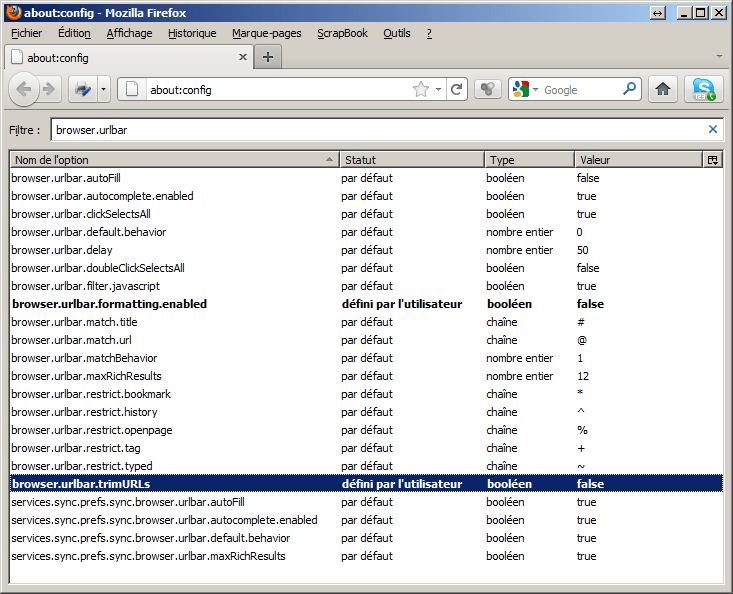Select services.sync.prefs.sync.browser.urlbar.autoFill row

point(366,502)
